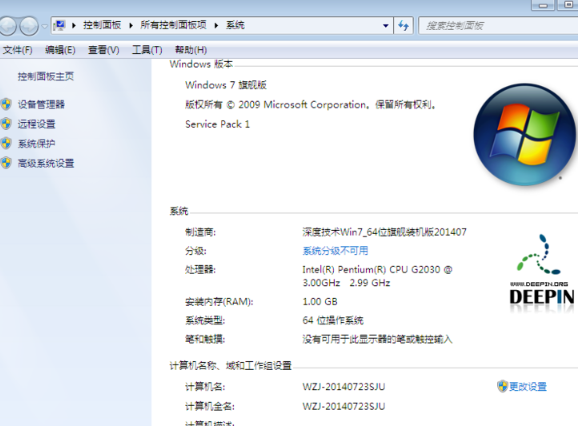Click the Windows 版本 section heading

[201, 64]
